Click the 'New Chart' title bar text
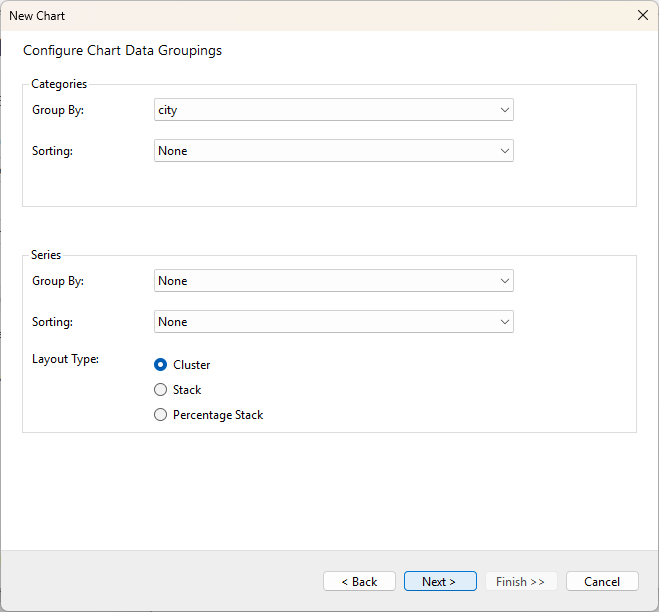 click(37, 15)
